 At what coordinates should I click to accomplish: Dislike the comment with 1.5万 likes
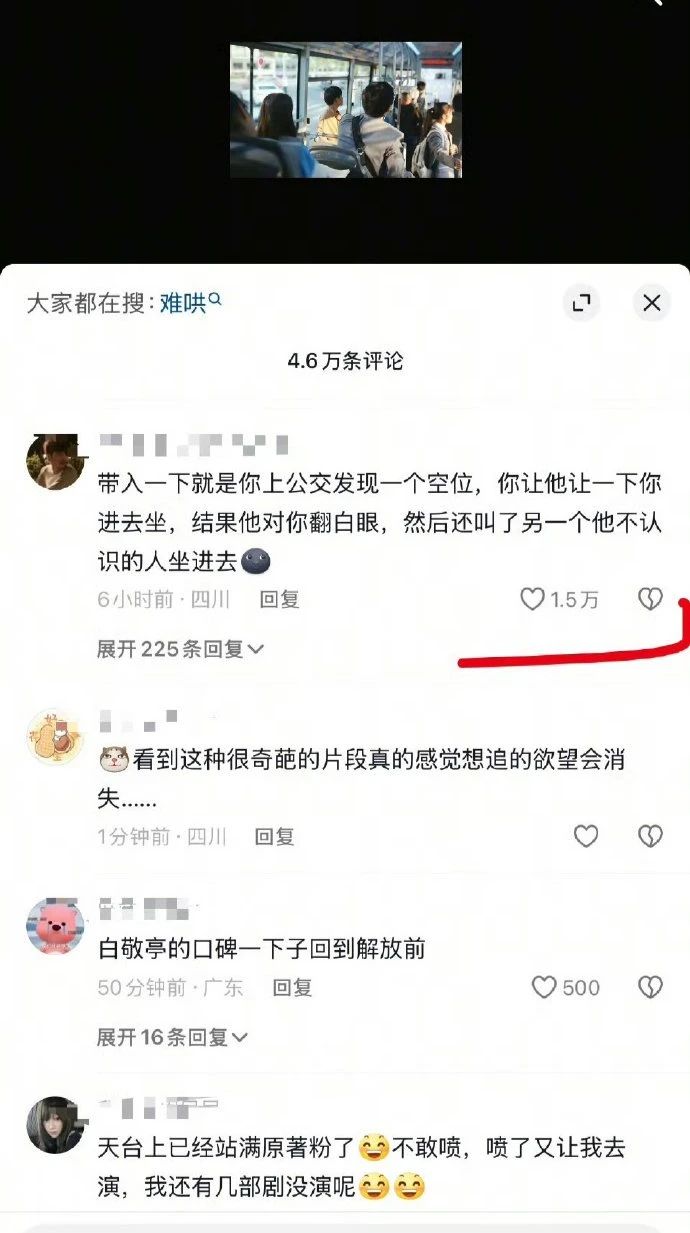tap(650, 599)
